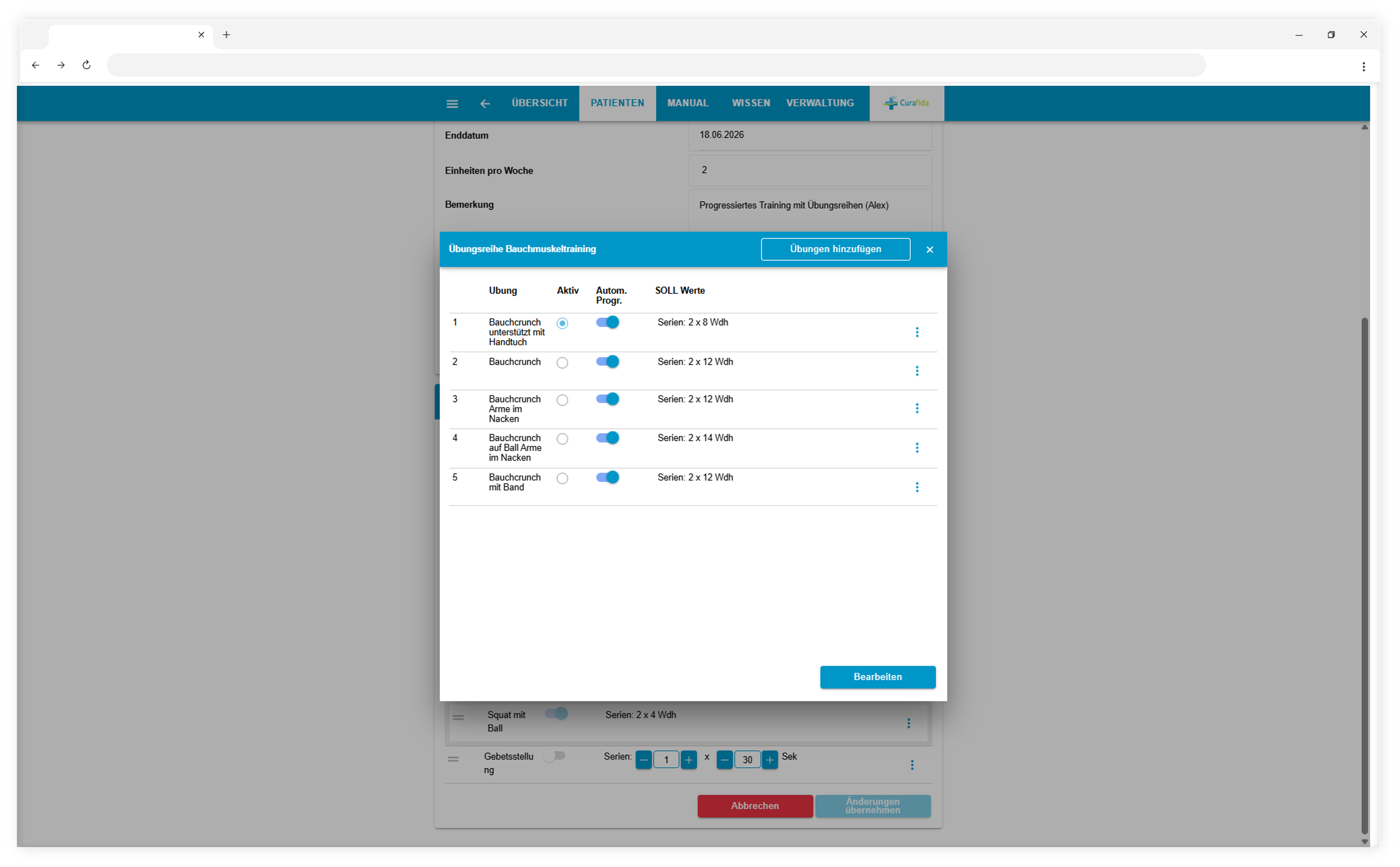Toggle automatic progression for exercise 2 Bauchcrunch
Viewport: 1400px width, 867px height.
[x=608, y=362]
